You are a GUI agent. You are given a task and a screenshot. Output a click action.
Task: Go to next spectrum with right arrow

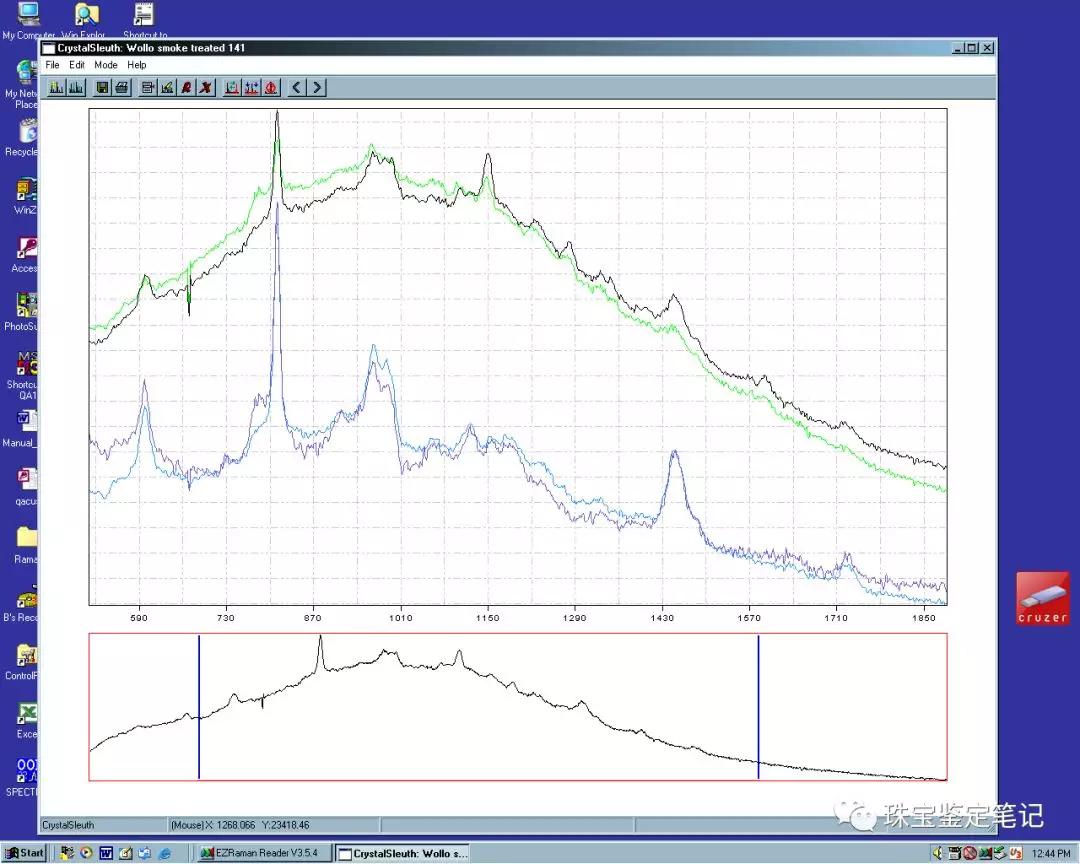point(317,88)
